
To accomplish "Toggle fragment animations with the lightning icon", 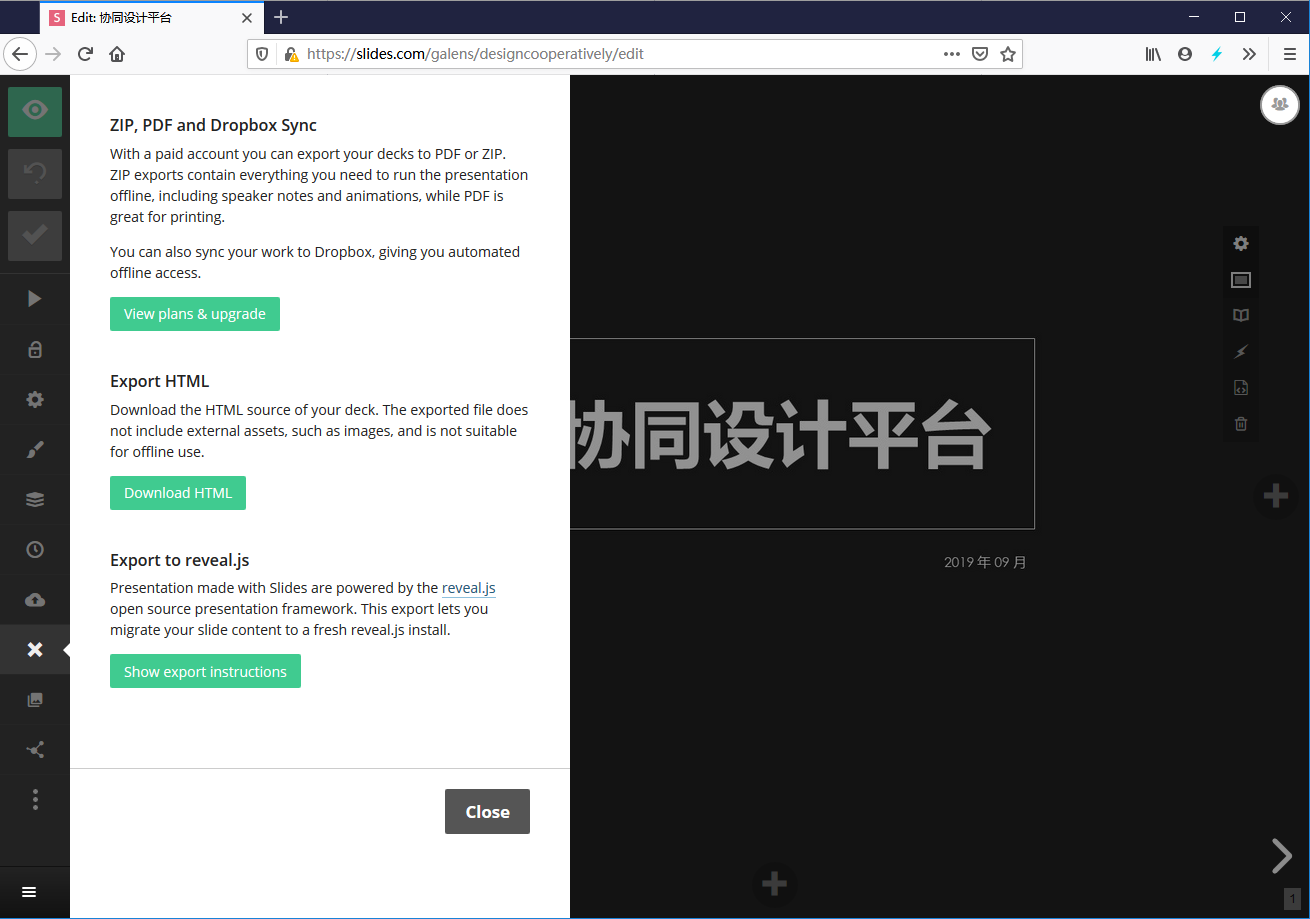I will [x=1241, y=351].
